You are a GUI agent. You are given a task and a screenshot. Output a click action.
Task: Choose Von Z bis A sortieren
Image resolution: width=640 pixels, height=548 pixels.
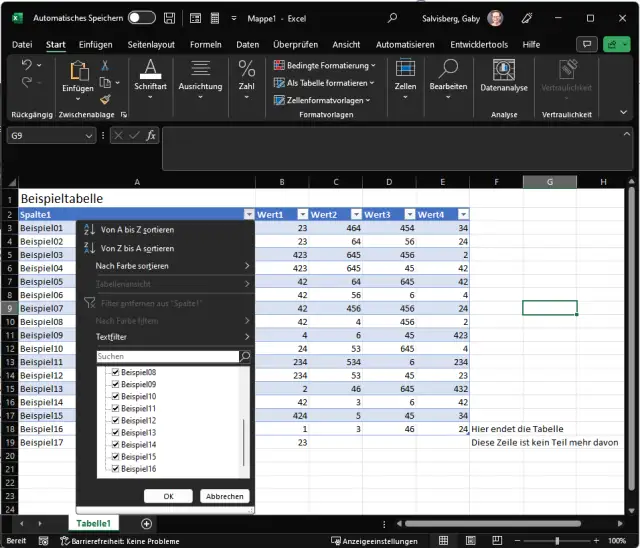point(137,248)
